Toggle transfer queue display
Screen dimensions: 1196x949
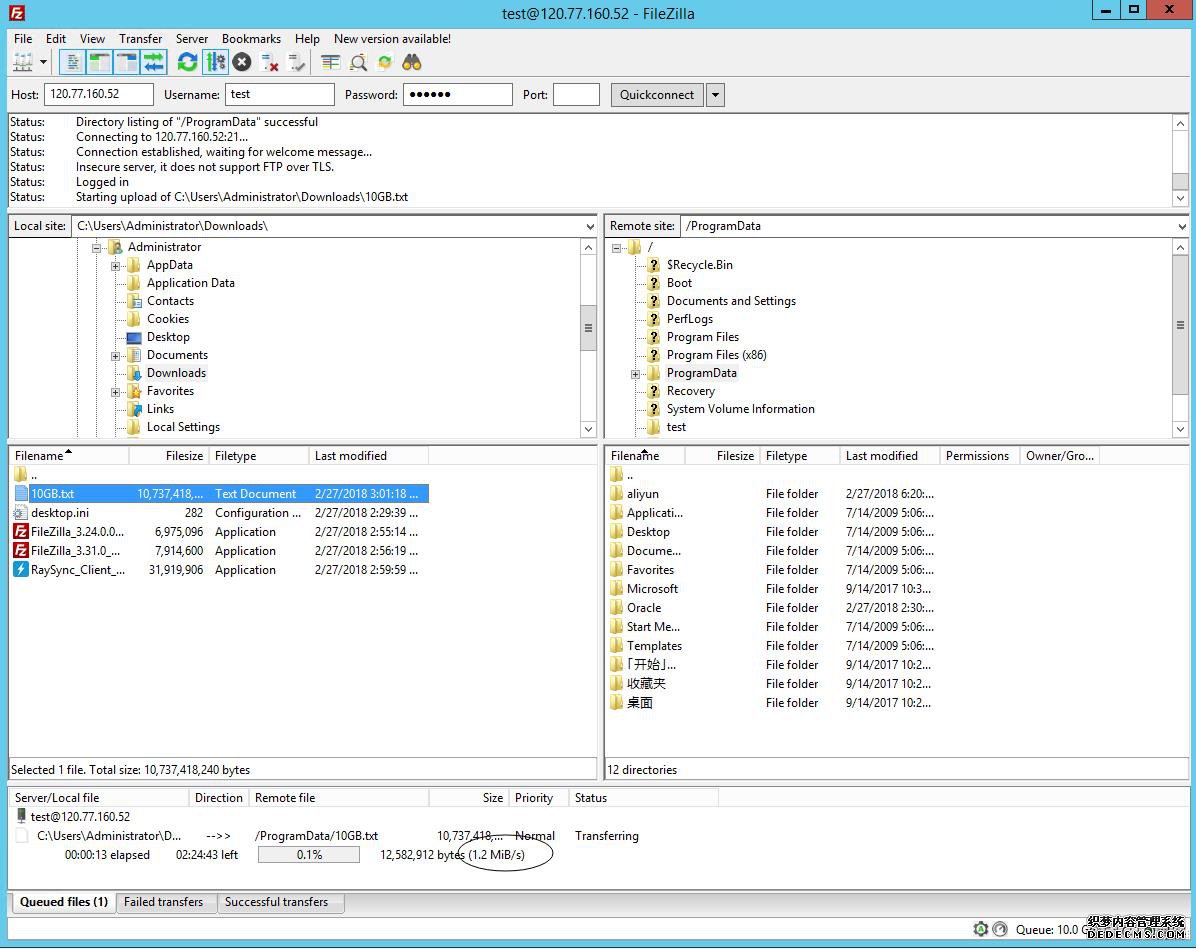tap(154, 63)
